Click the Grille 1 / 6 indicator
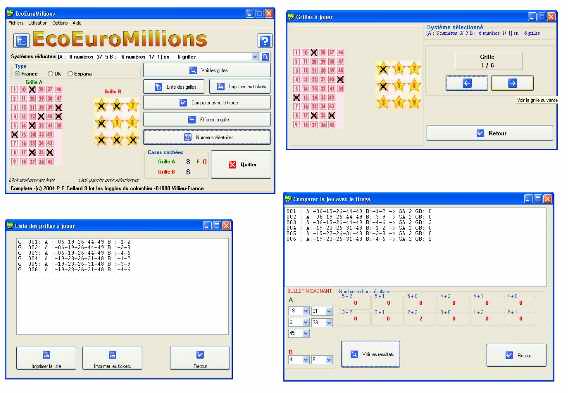Image resolution: width=568 pixels, height=393 pixels. coord(488,61)
